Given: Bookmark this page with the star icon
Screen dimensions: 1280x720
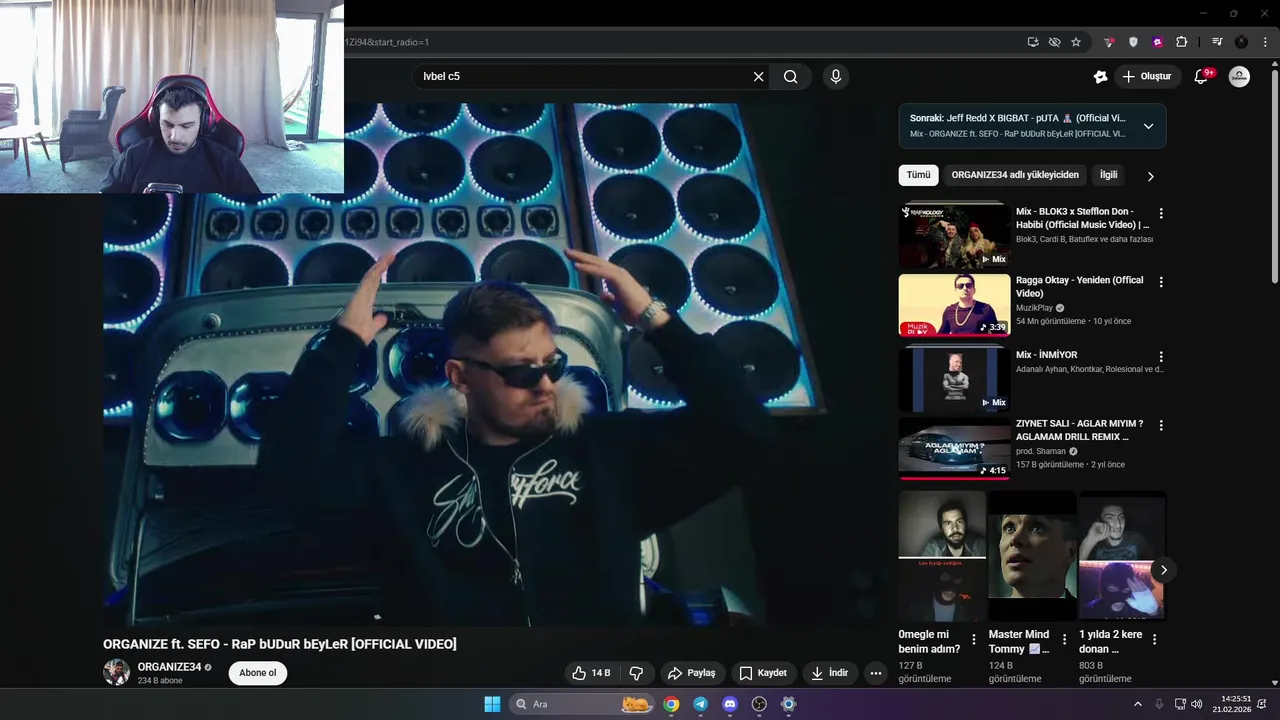Looking at the screenshot, I should click(1076, 42).
